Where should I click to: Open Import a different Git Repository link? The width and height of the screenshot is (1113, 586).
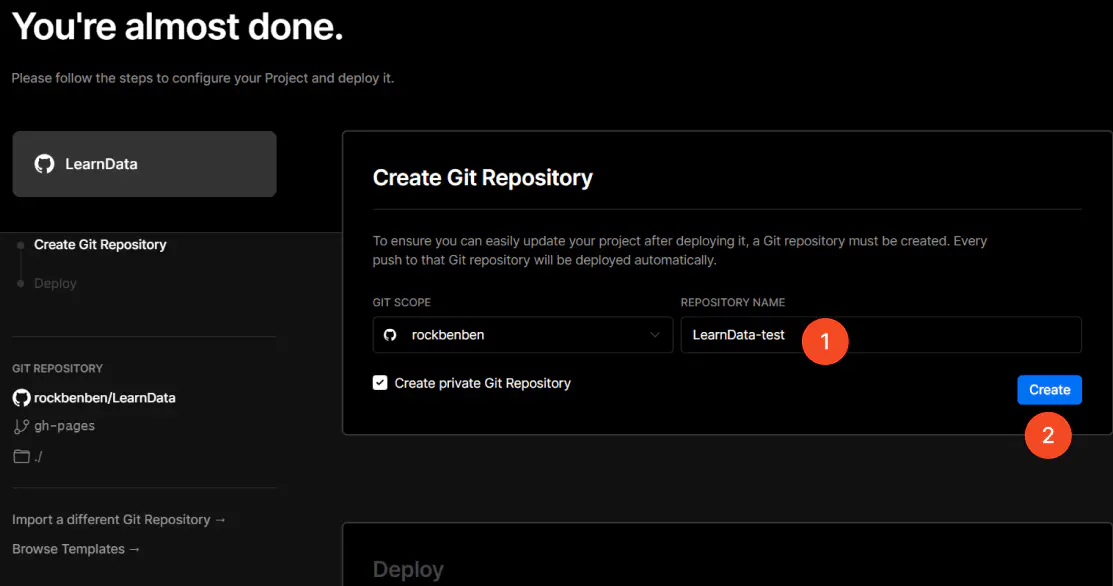coord(119,520)
